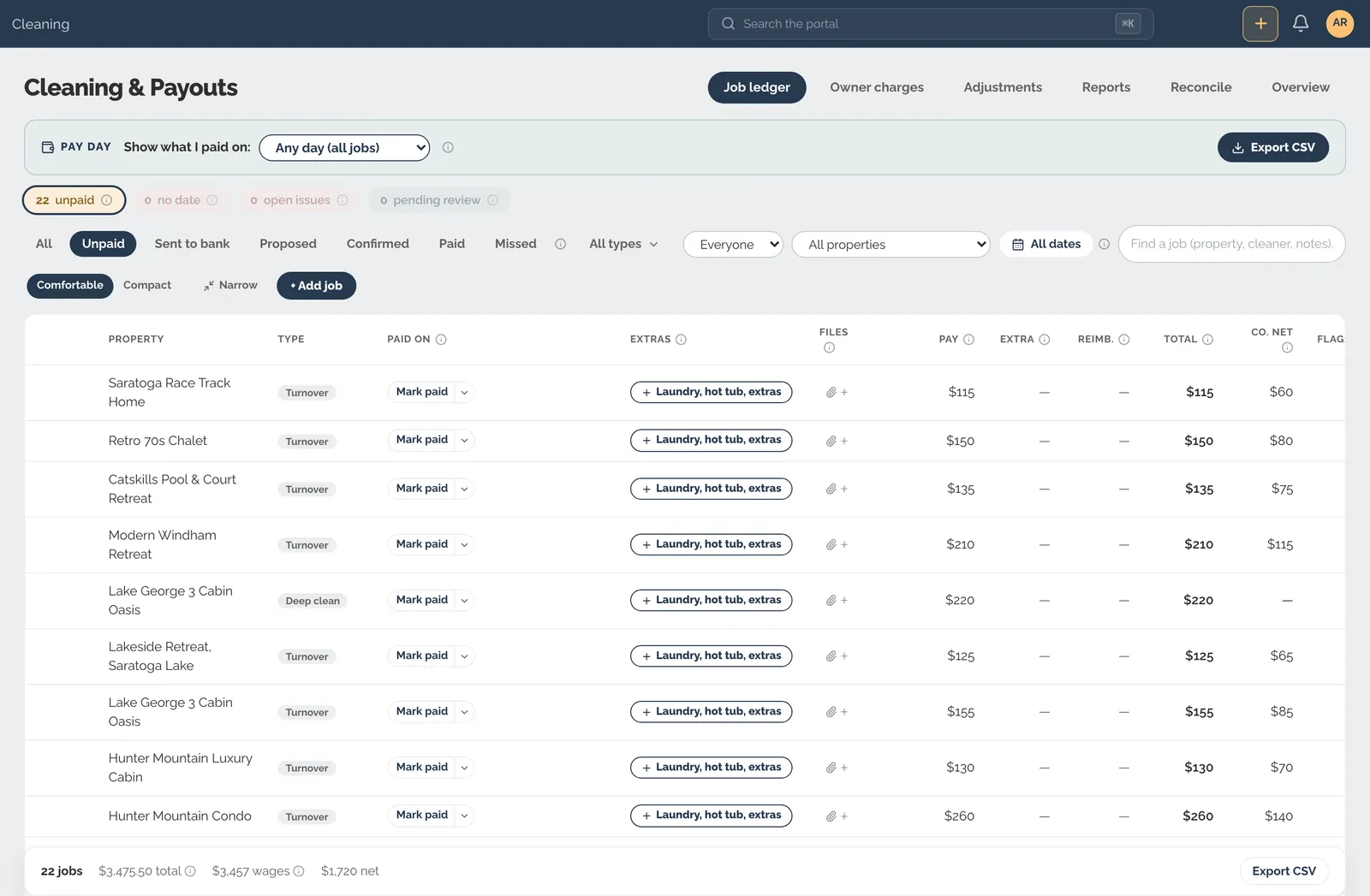Click info icon in REIMB. column header
The image size is (1370, 896).
pos(1124,340)
